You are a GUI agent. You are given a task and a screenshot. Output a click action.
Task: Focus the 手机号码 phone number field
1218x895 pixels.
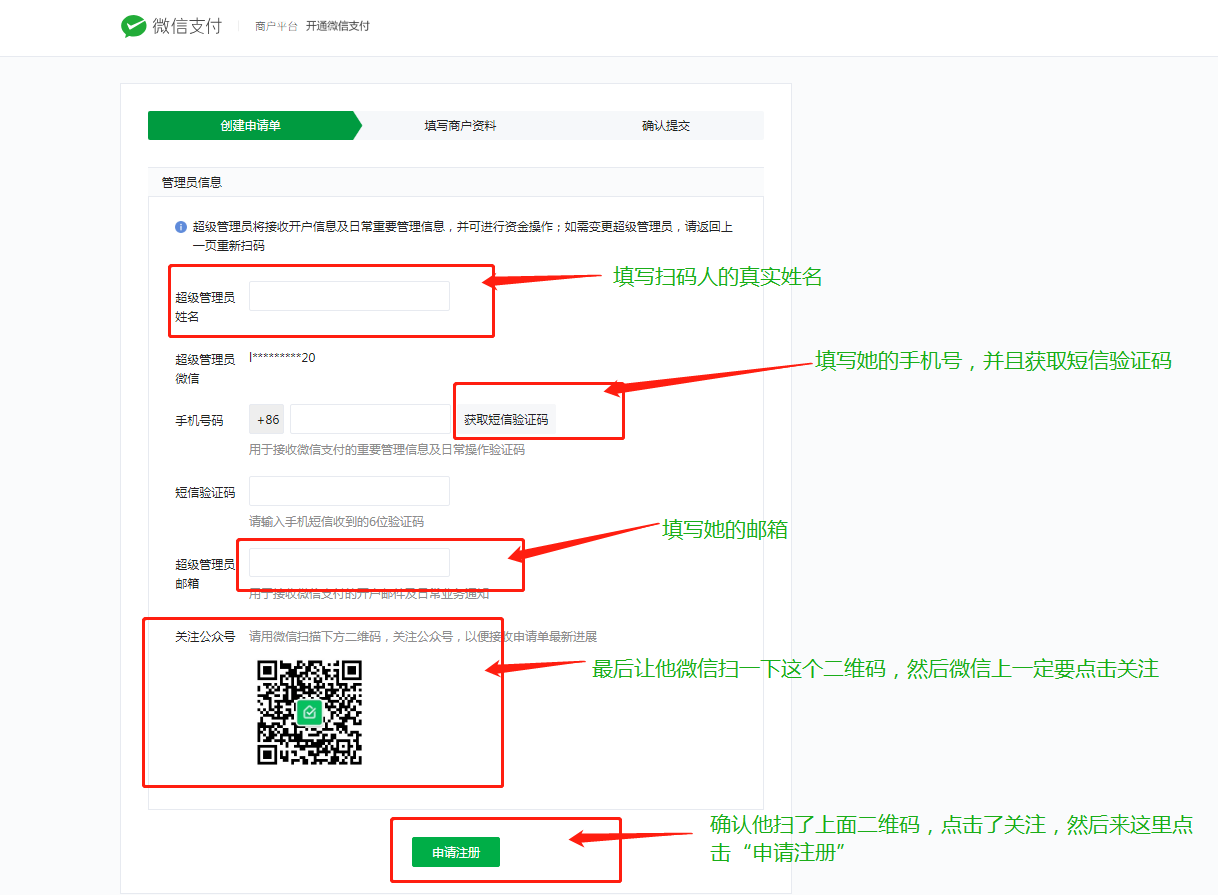[x=371, y=420]
